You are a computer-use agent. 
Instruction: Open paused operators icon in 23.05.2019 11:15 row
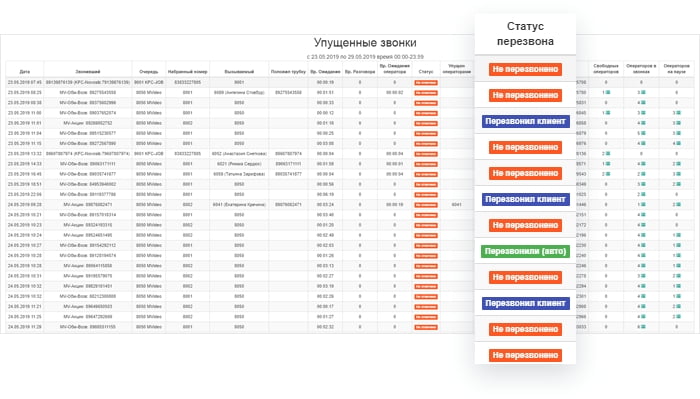(679, 143)
